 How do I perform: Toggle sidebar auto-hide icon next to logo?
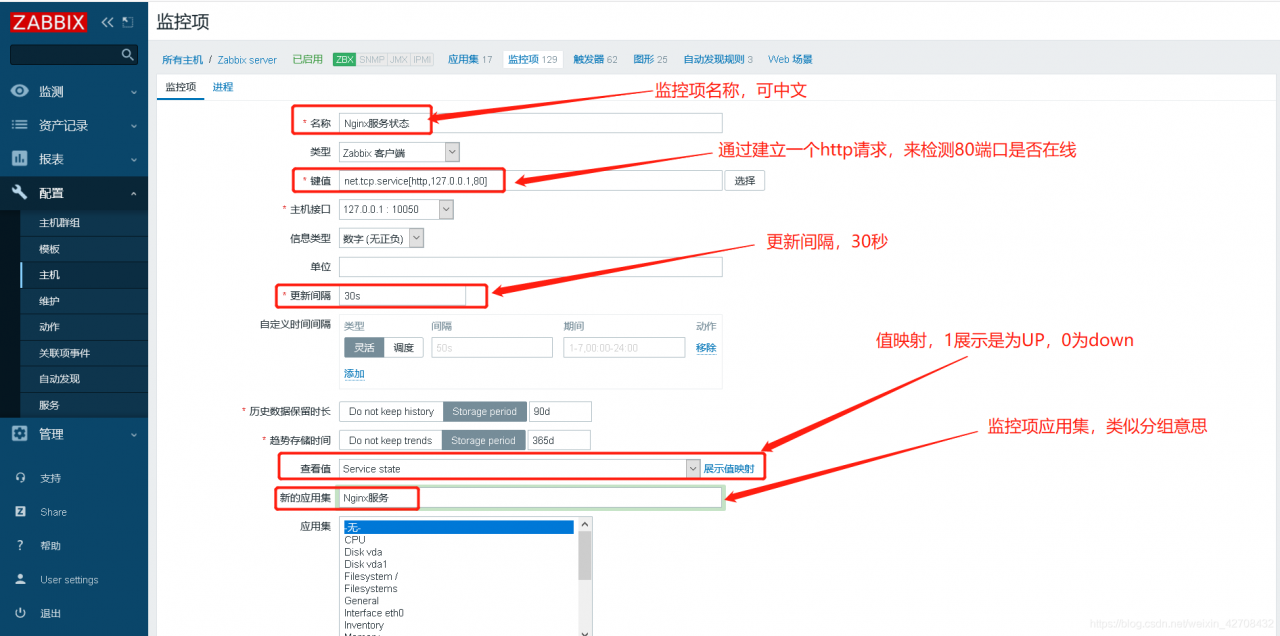pyautogui.click(x=127, y=21)
